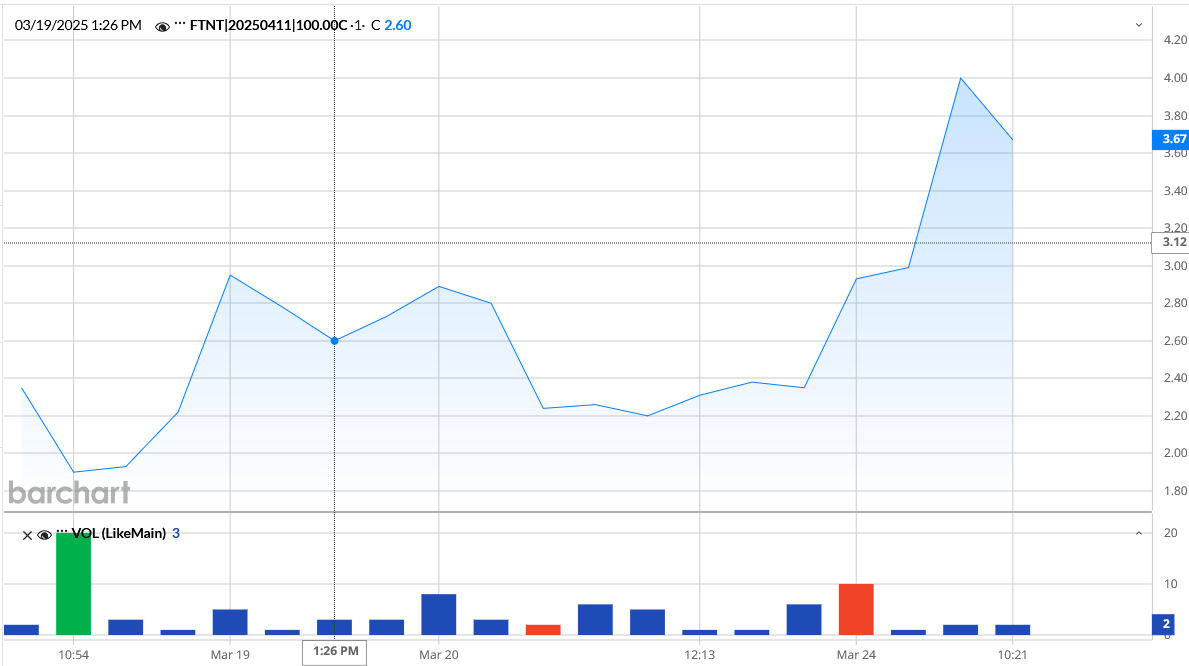Screen dimensions: 1189x666
Task: Click the price peak at 4.00
Action: pyautogui.click(x=960, y=78)
